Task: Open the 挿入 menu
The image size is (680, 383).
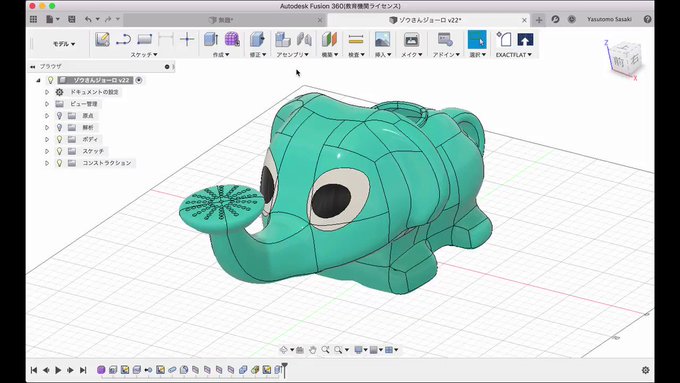Action: (383, 55)
